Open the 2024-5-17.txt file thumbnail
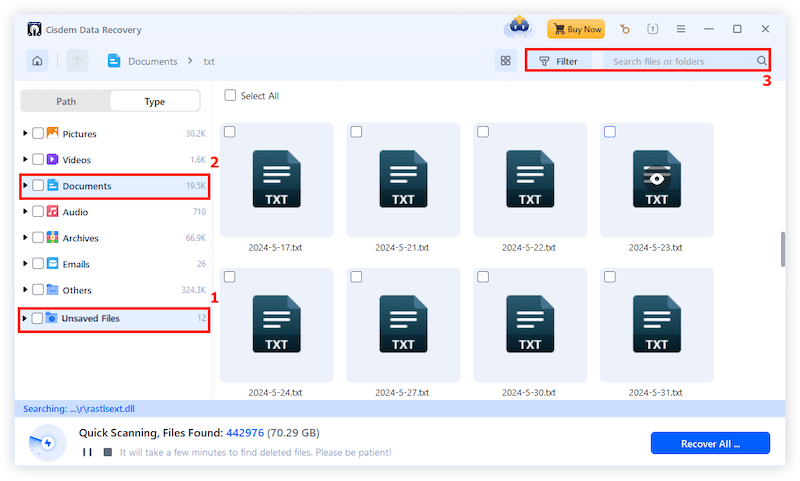This screenshot has width=800, height=481. click(x=277, y=180)
